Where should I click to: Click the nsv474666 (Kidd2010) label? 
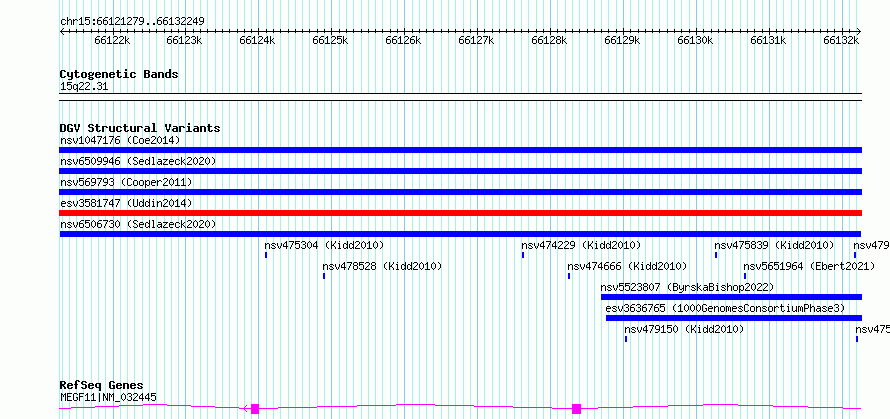pos(627,266)
